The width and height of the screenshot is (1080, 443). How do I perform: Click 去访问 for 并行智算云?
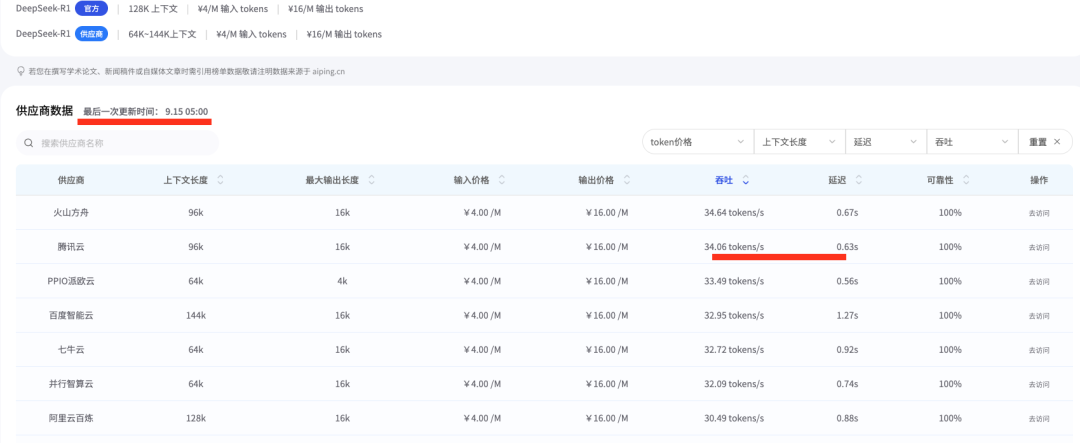[1039, 384]
